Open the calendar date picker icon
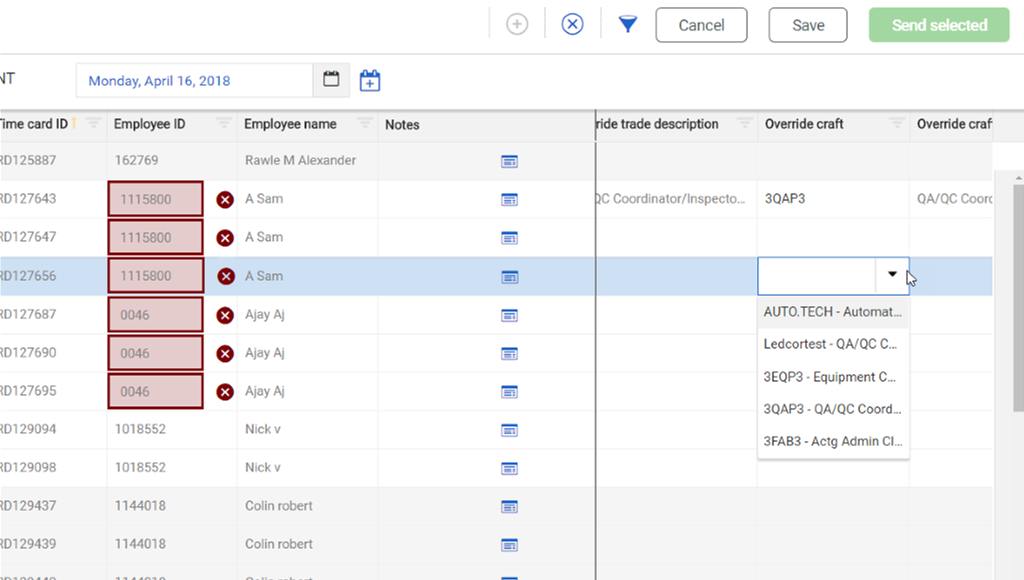The height and width of the screenshot is (580, 1024). [x=331, y=80]
